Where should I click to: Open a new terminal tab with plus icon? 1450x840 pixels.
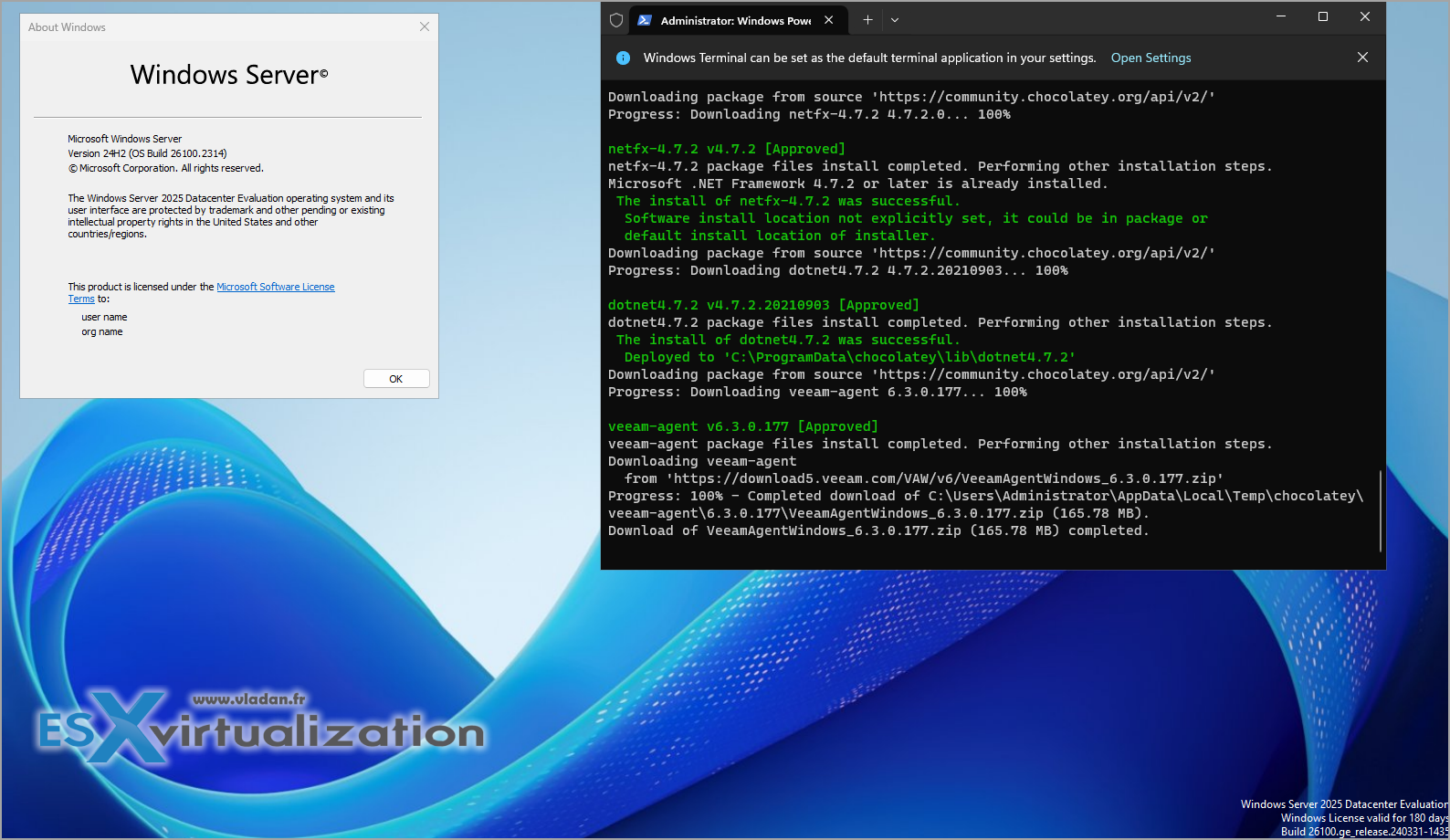pyautogui.click(x=867, y=20)
